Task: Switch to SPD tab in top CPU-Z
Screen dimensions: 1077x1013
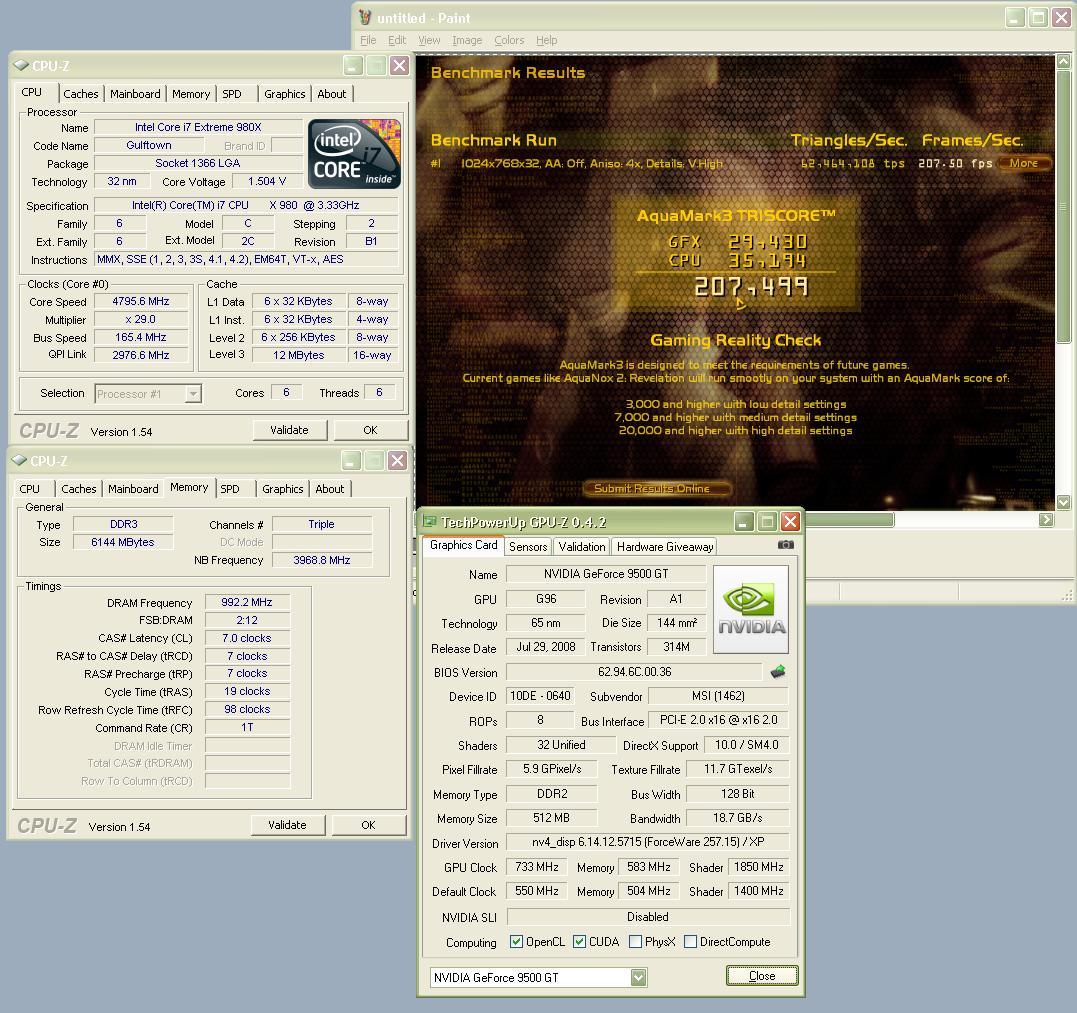Action: [x=232, y=94]
